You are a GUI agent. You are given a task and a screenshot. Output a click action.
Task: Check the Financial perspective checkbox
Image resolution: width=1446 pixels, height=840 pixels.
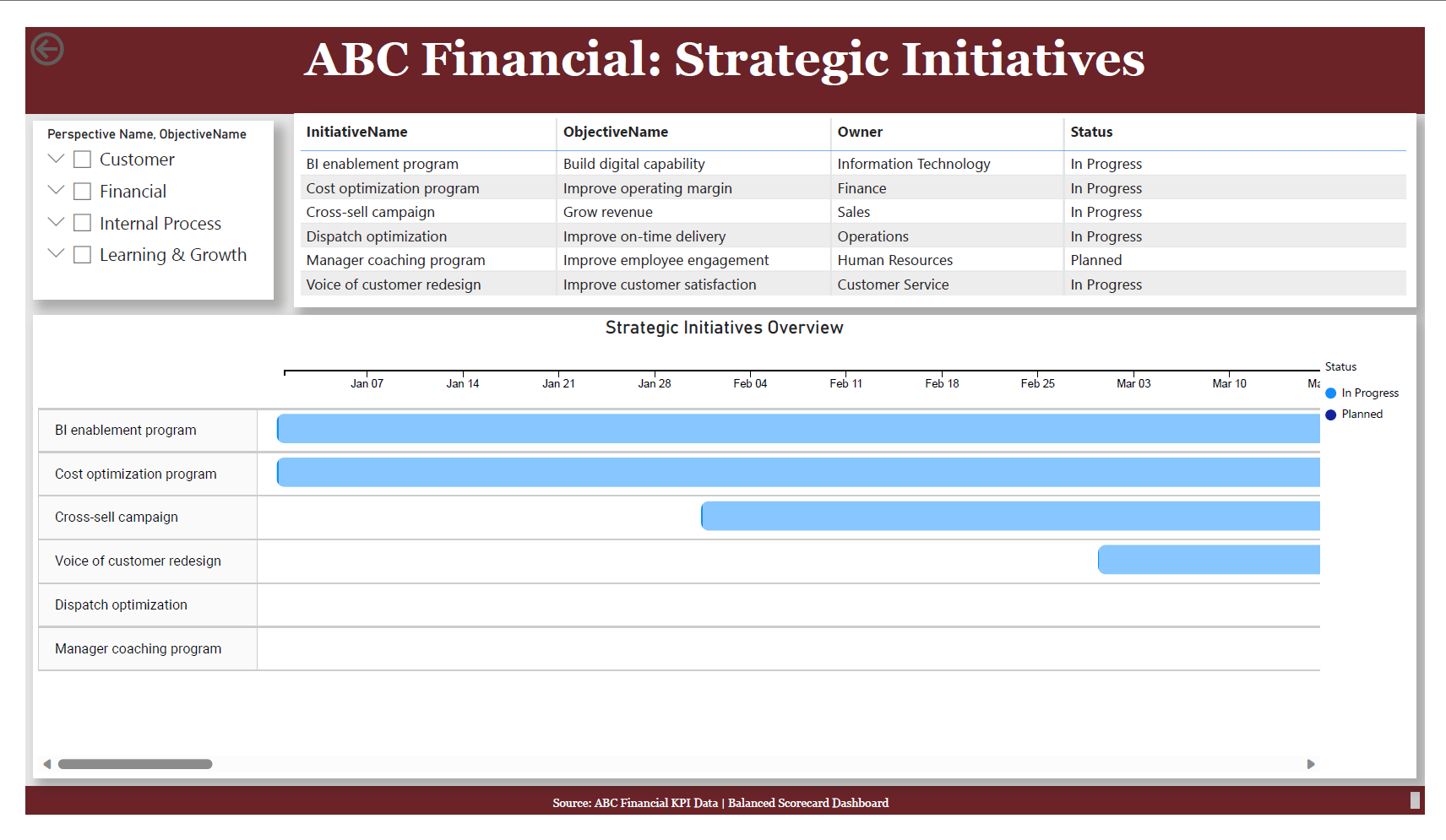(83, 192)
